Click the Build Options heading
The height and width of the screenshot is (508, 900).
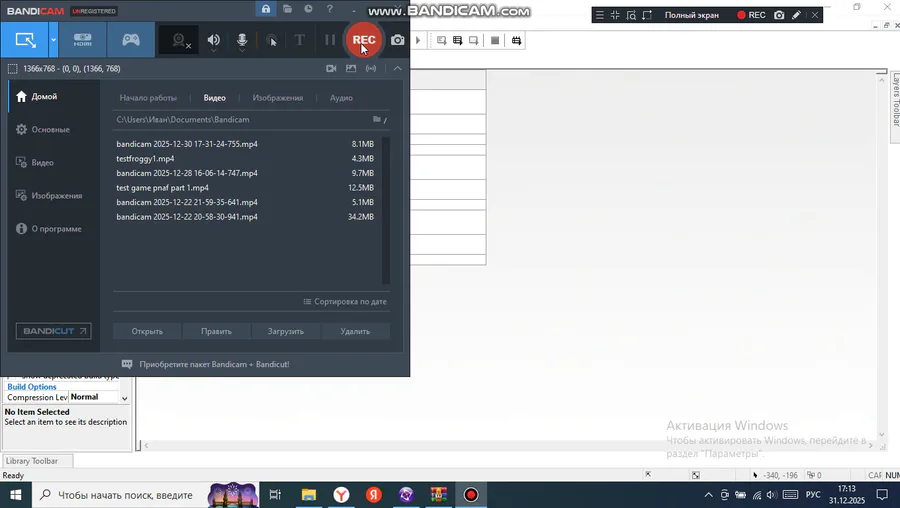coord(32,387)
